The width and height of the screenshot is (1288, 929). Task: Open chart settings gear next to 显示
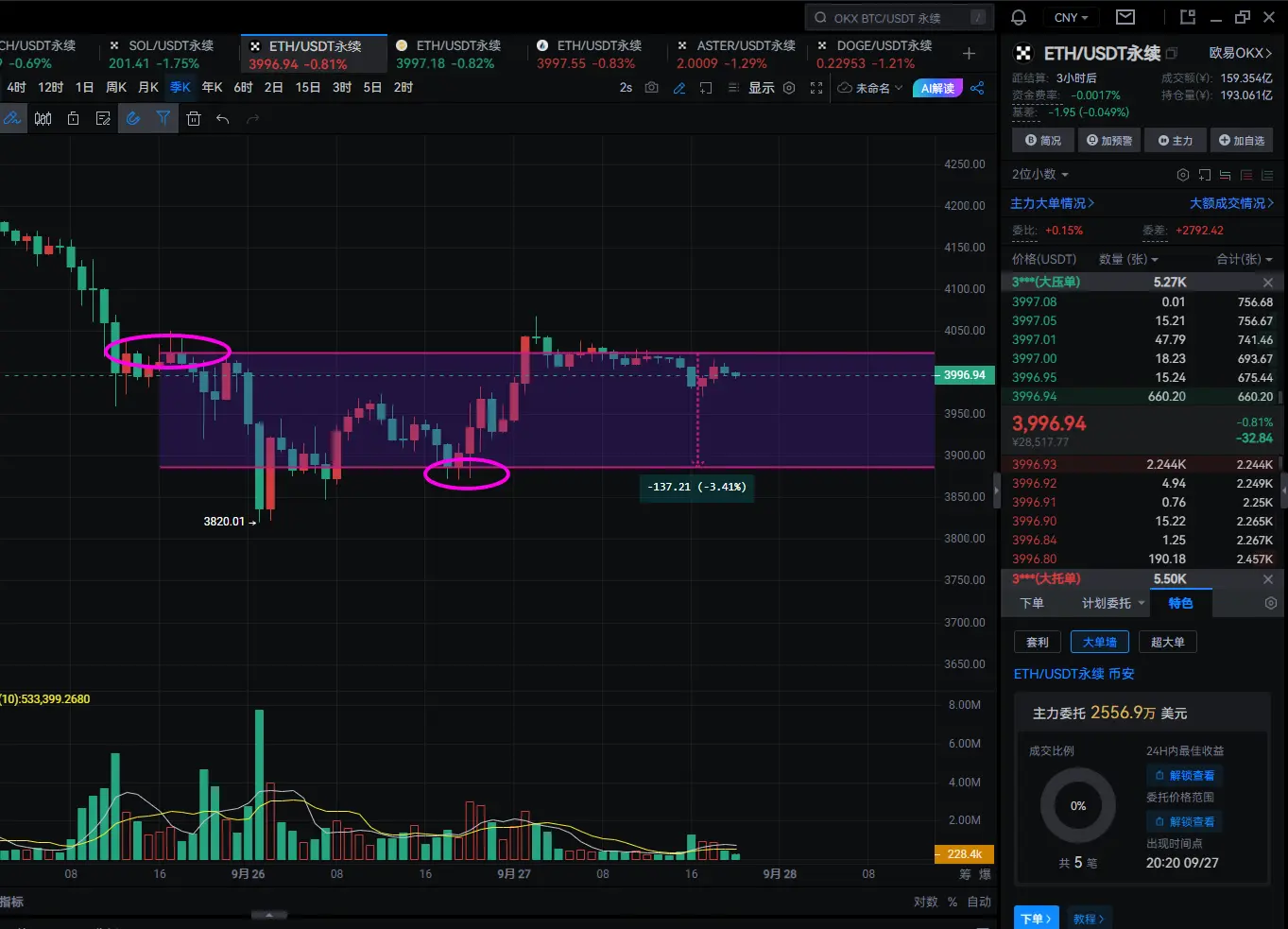pos(789,88)
